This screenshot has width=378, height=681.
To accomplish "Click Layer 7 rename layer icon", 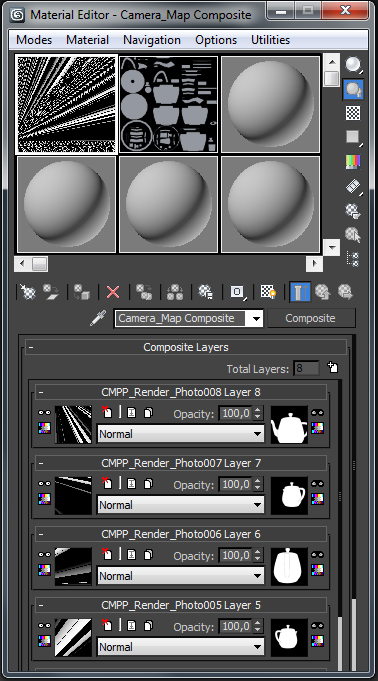I will click(131, 483).
